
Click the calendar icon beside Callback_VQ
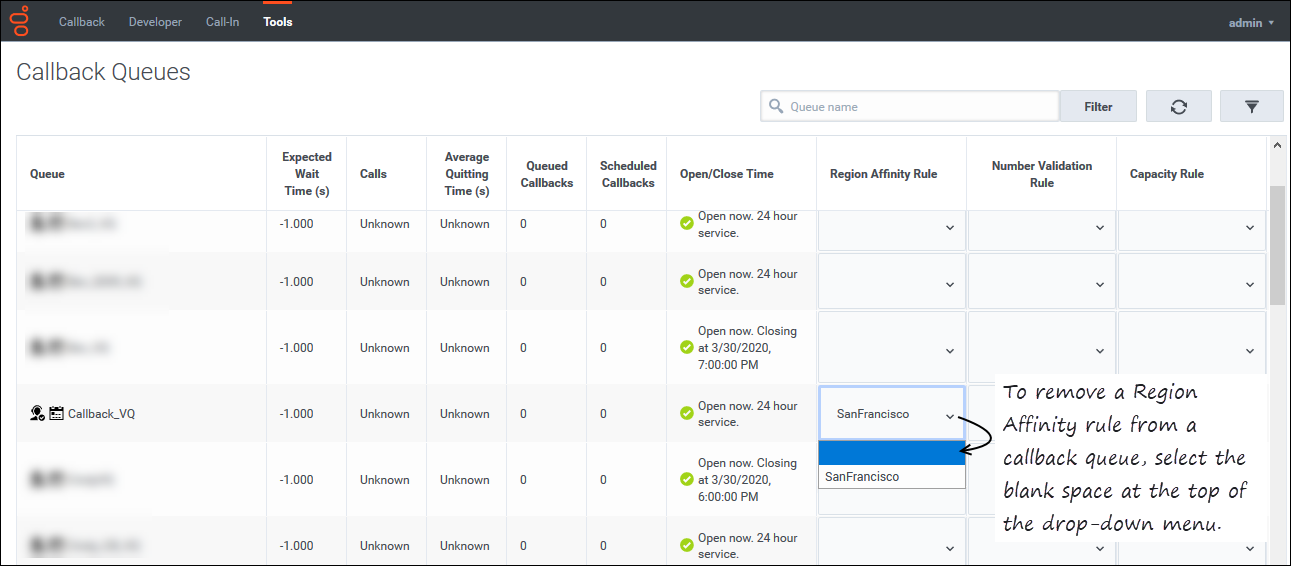pos(56,414)
